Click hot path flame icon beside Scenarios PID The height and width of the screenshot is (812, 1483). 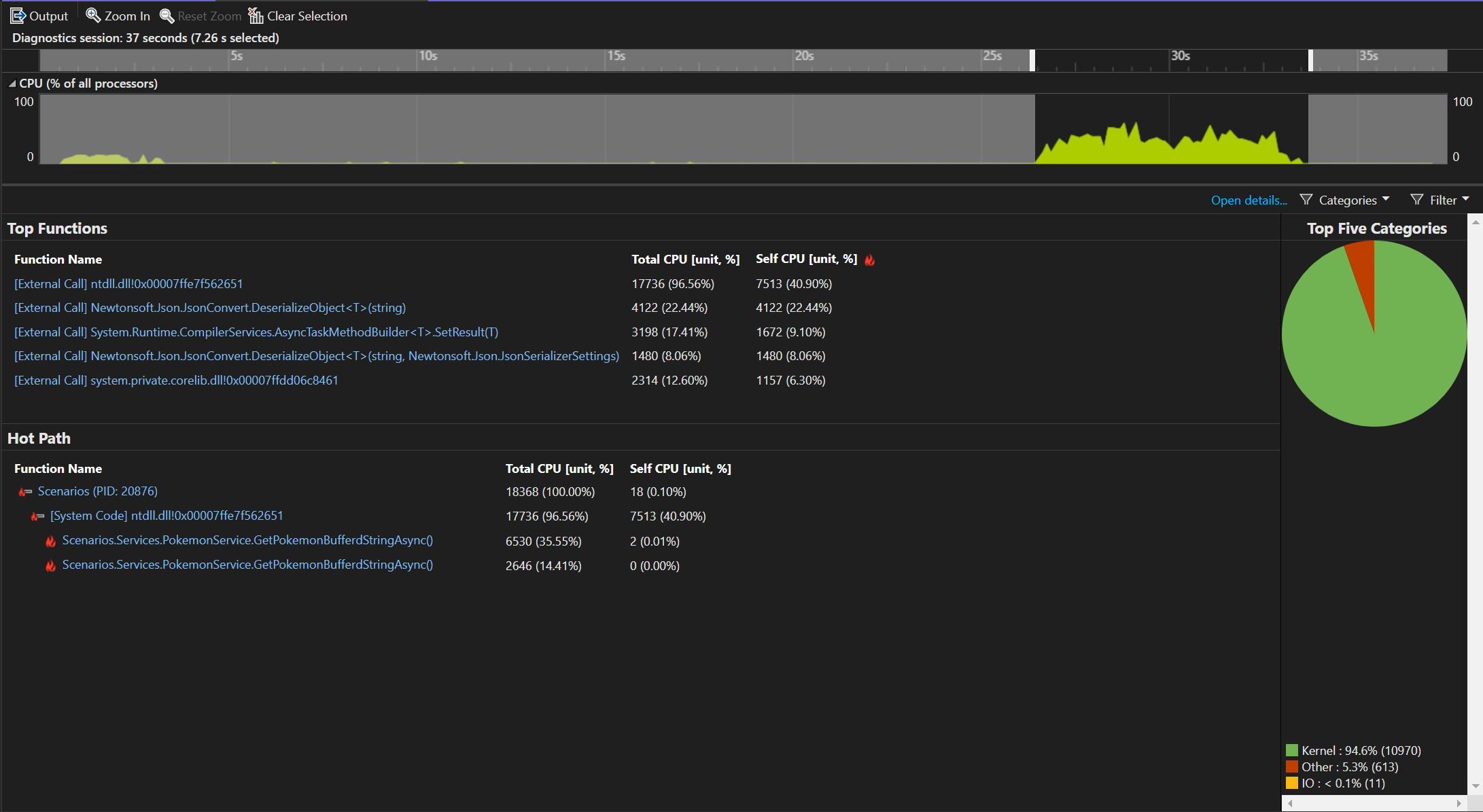tap(25, 492)
